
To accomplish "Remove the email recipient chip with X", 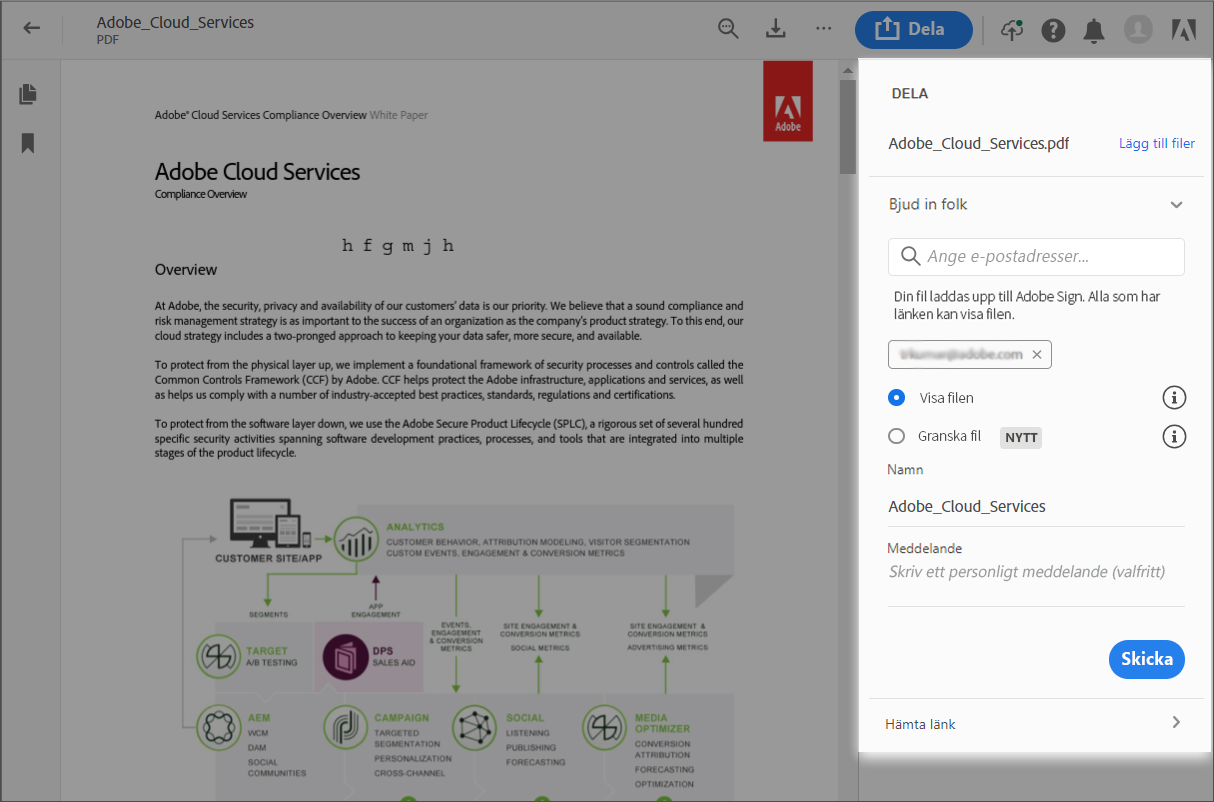I will point(1037,354).
